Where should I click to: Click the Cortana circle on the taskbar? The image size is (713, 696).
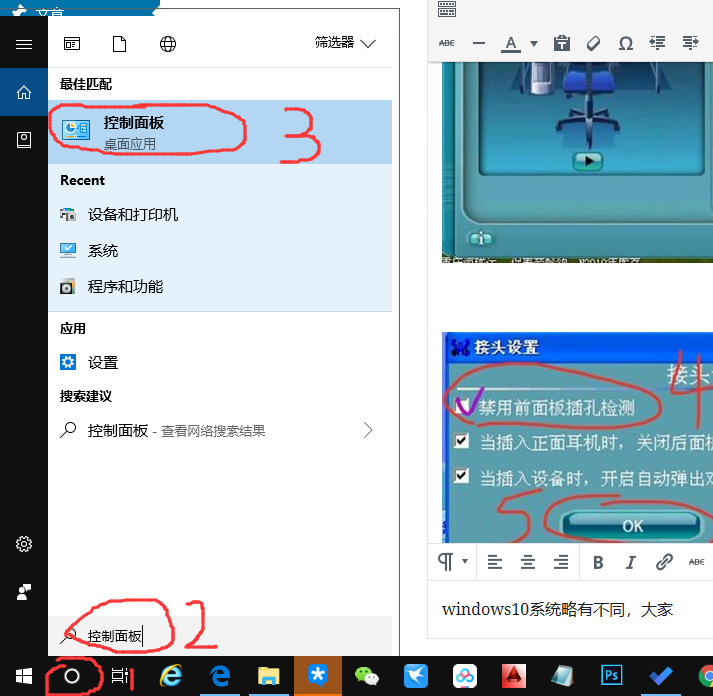[x=72, y=676]
